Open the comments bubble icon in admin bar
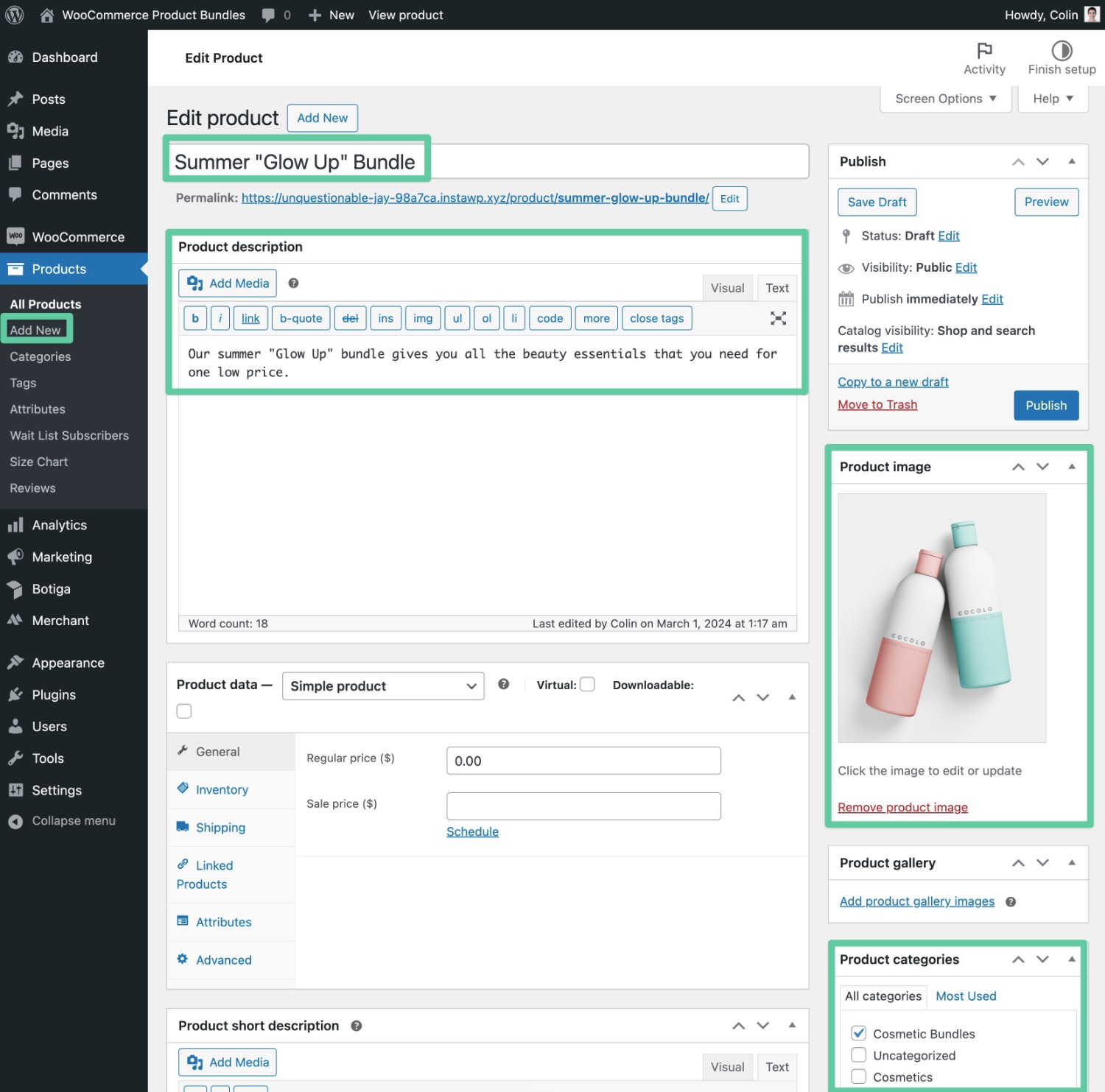 [x=269, y=15]
